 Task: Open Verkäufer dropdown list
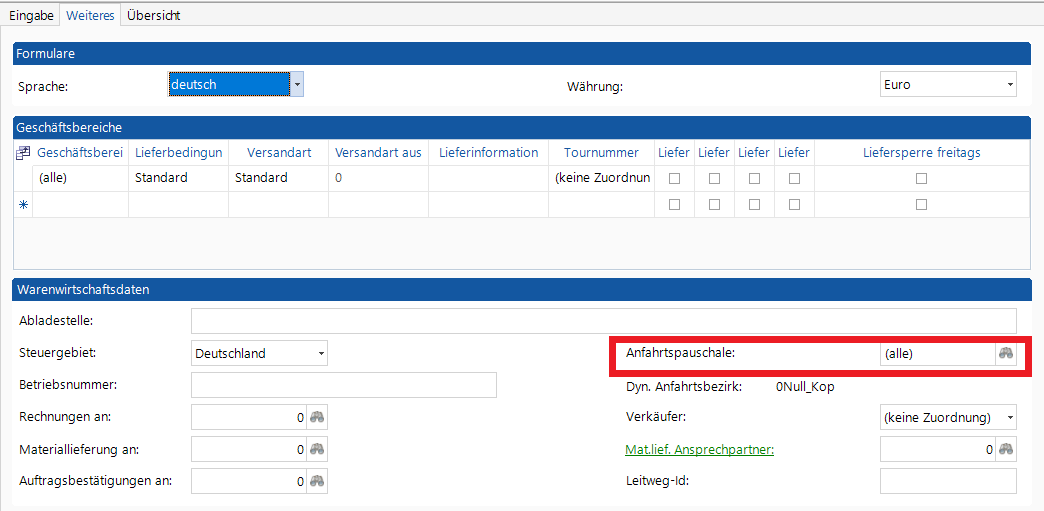coord(1010,417)
